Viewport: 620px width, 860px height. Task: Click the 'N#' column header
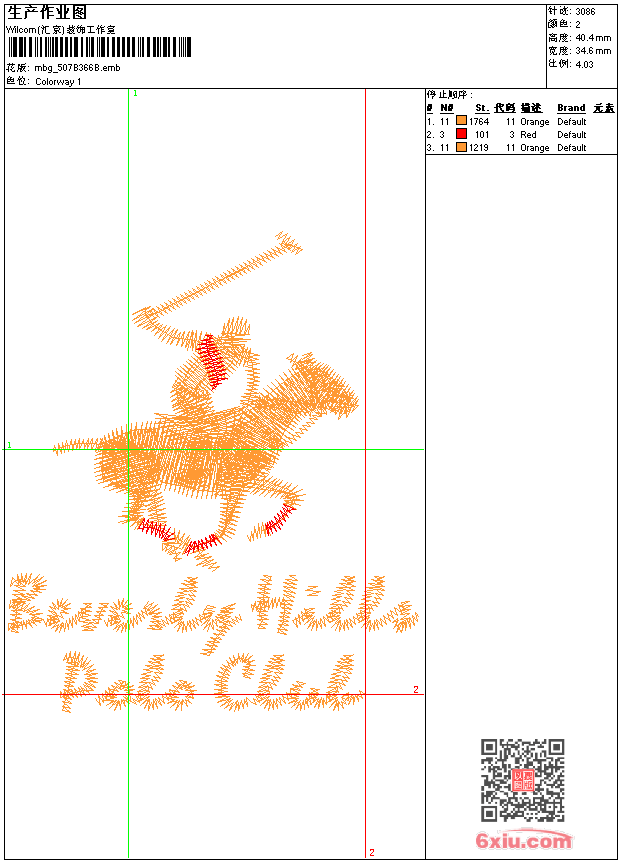447,108
